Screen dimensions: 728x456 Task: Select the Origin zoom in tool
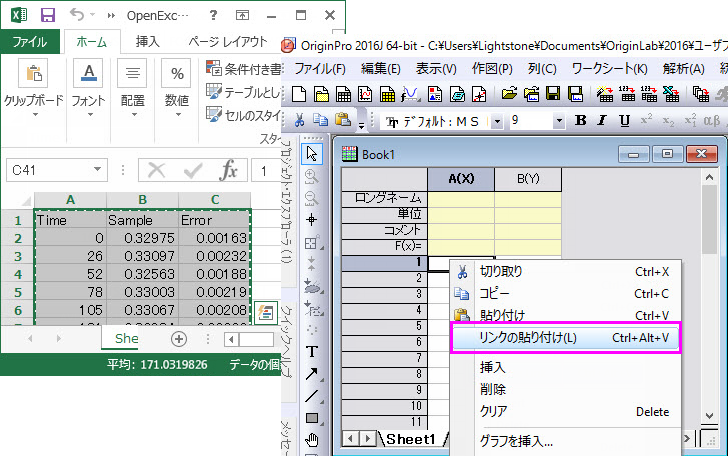pyautogui.click(x=312, y=176)
